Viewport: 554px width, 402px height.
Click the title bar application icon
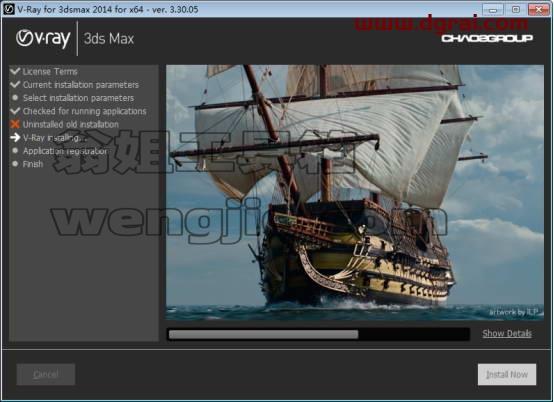point(8,9)
